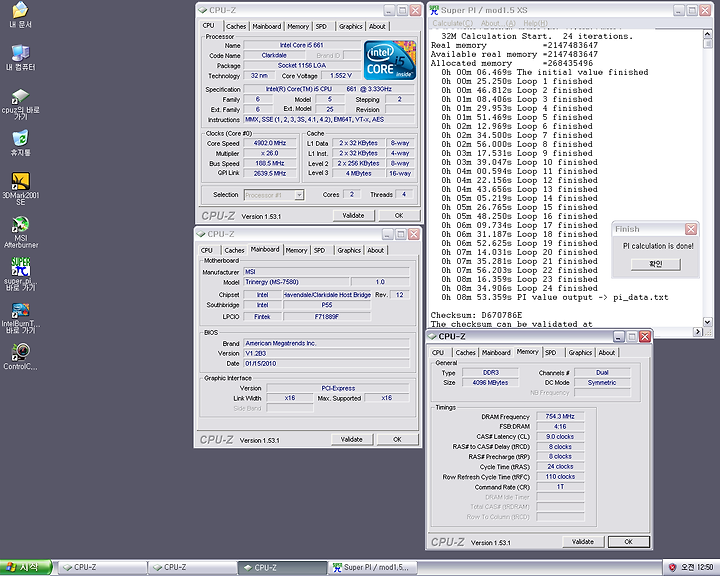Click the taskbar clock
This screenshot has height=576, width=720.
point(697,567)
